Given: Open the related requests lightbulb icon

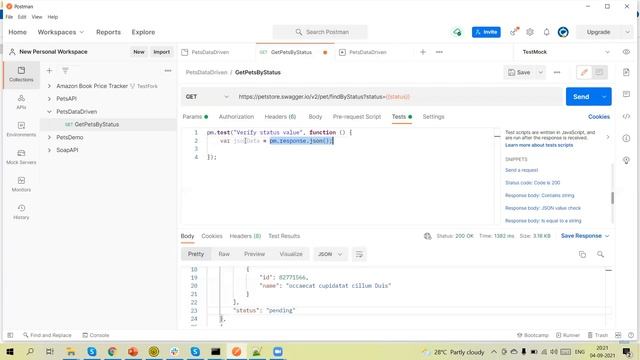Looking at the screenshot, I should [626, 160].
